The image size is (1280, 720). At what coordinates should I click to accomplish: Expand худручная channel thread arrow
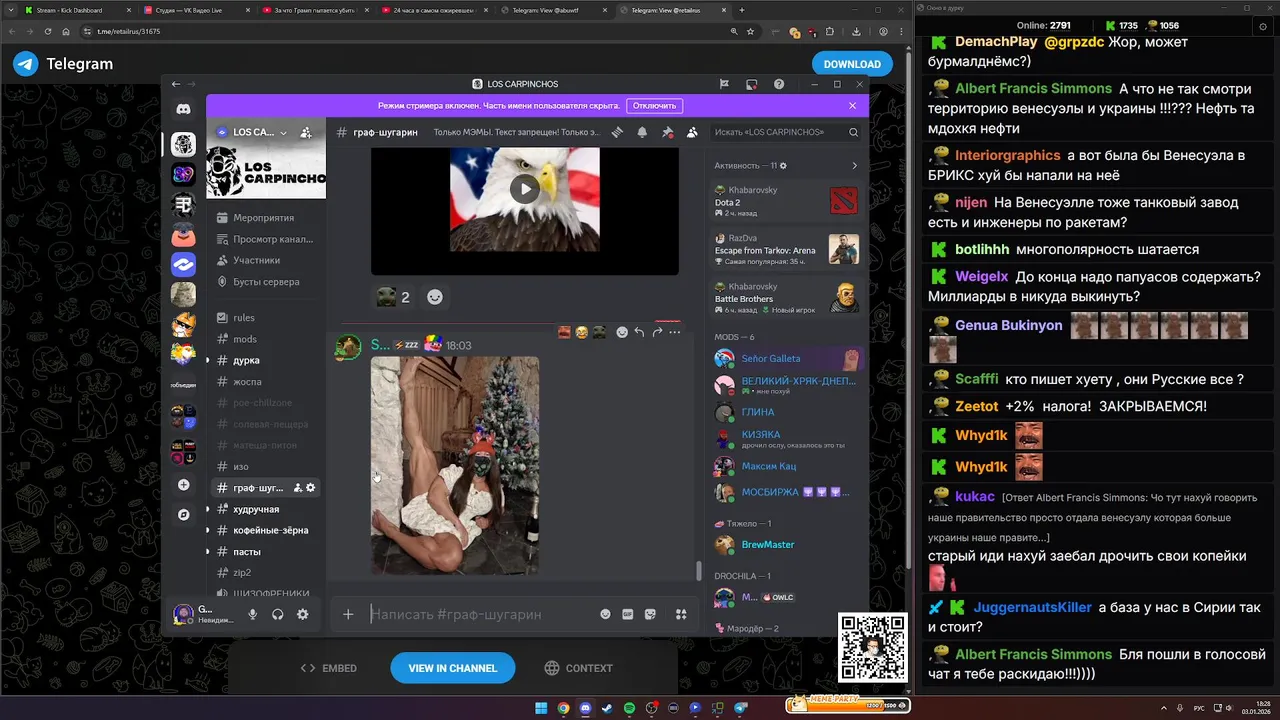click(x=207, y=509)
